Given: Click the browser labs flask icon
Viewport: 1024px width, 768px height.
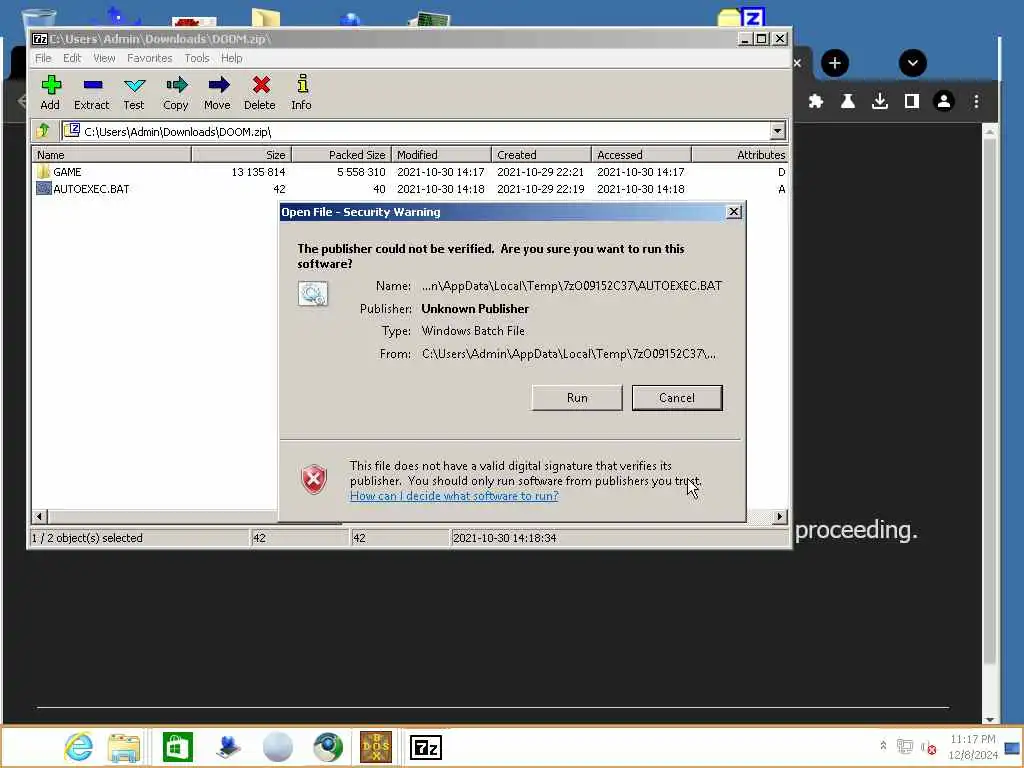Looking at the screenshot, I should coord(848,101).
